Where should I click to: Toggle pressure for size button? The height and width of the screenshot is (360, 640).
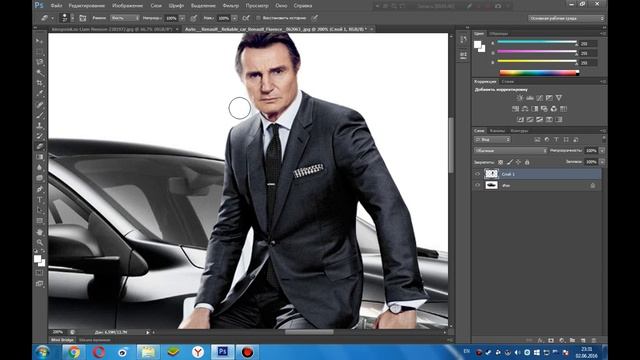tap(314, 18)
